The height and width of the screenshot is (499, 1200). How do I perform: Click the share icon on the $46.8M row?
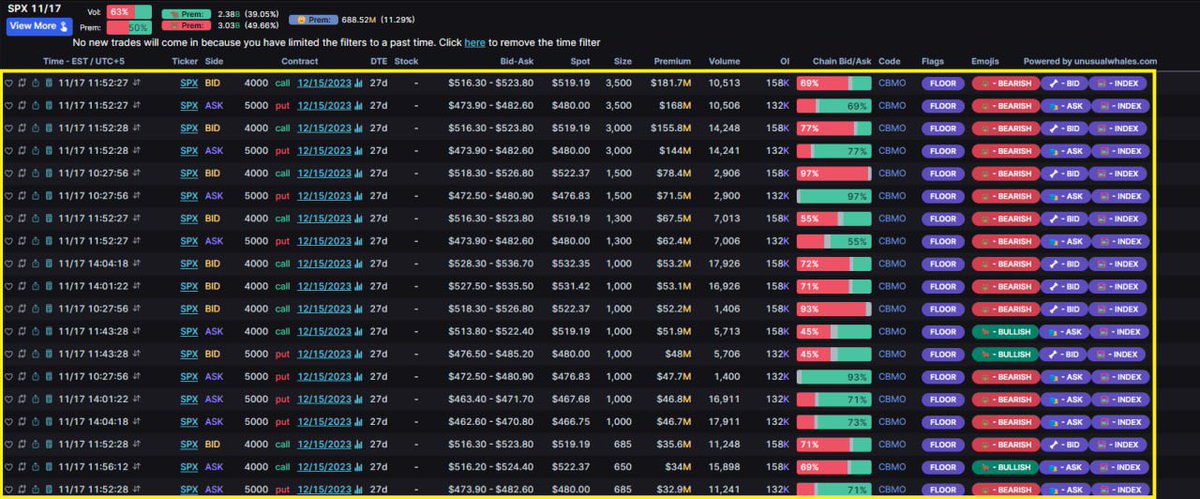[x=35, y=399]
